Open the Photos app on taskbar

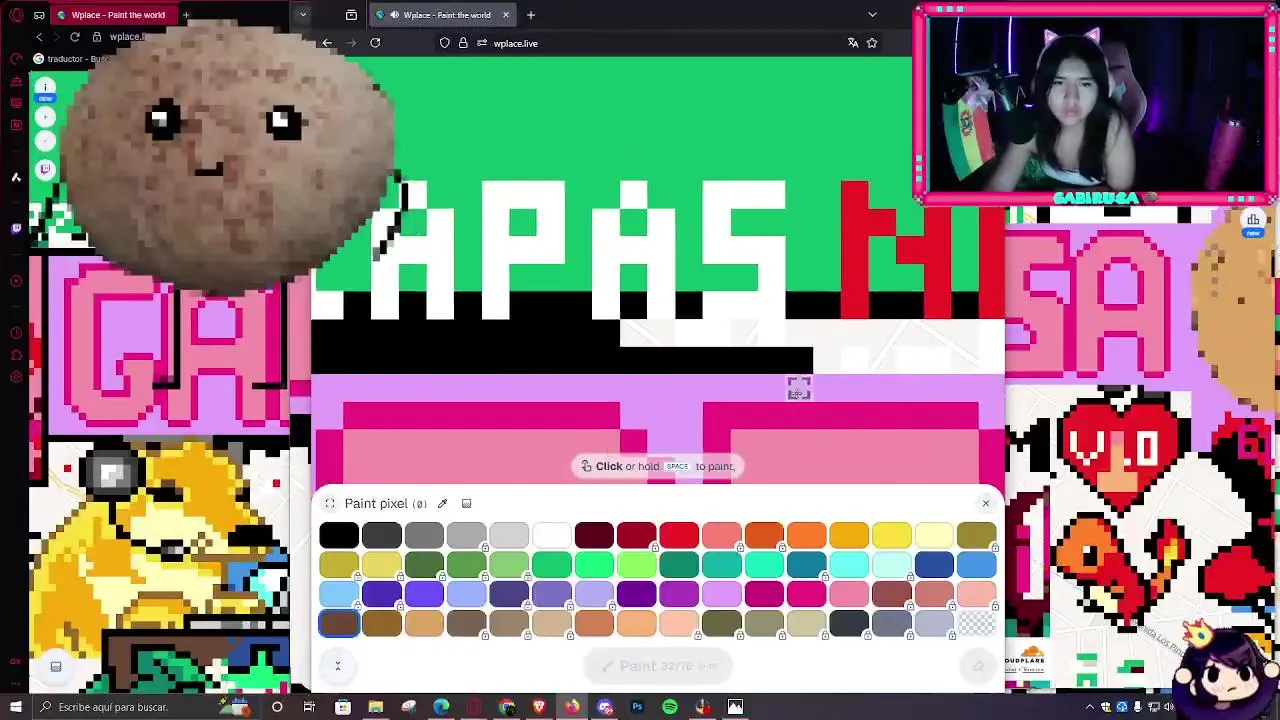[735, 707]
